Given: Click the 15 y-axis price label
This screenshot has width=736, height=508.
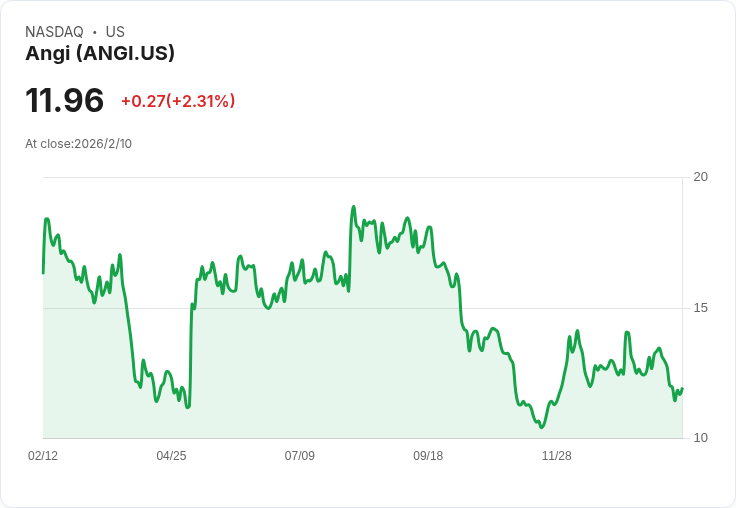Looking at the screenshot, I should [x=701, y=308].
